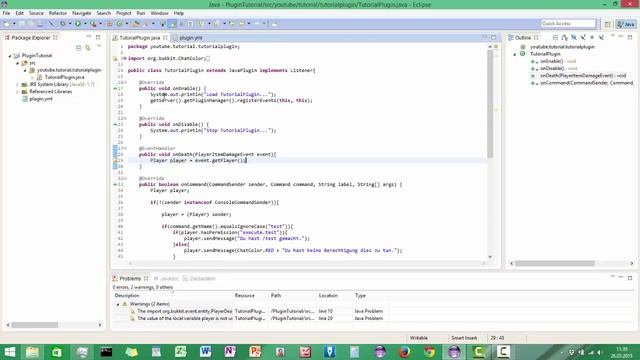Open Package Explorer view menu dropdown
Image resolution: width=640 pixels, height=360 pixels.
pyautogui.click(x=99, y=47)
